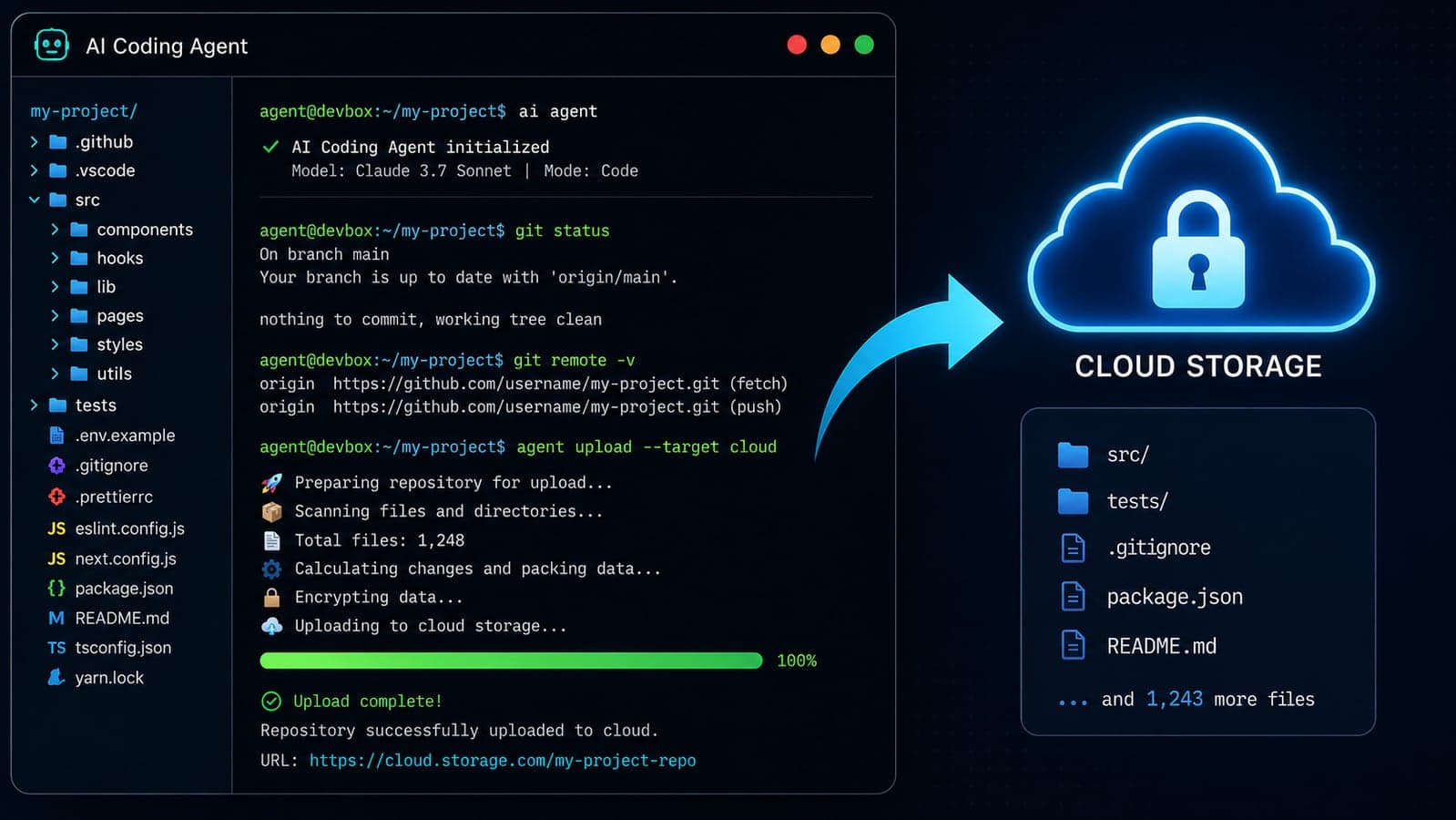Click the .prettierrc file icon
The height and width of the screenshot is (820, 1456).
click(56, 497)
